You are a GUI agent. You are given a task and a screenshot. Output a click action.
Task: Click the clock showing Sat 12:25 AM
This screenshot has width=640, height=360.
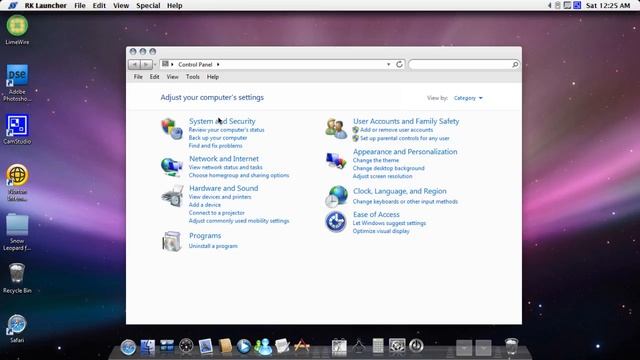point(608,5)
